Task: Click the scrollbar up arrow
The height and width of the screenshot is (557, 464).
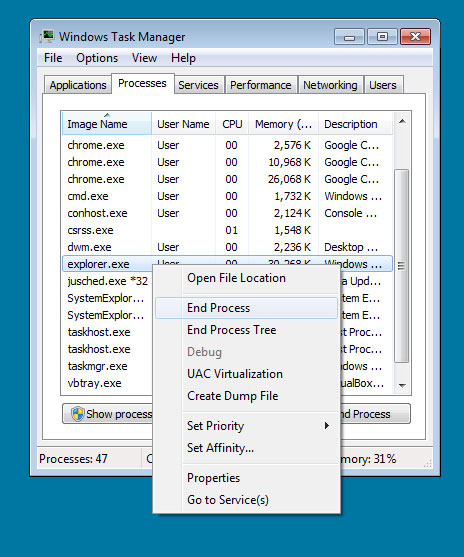Action: [x=402, y=121]
